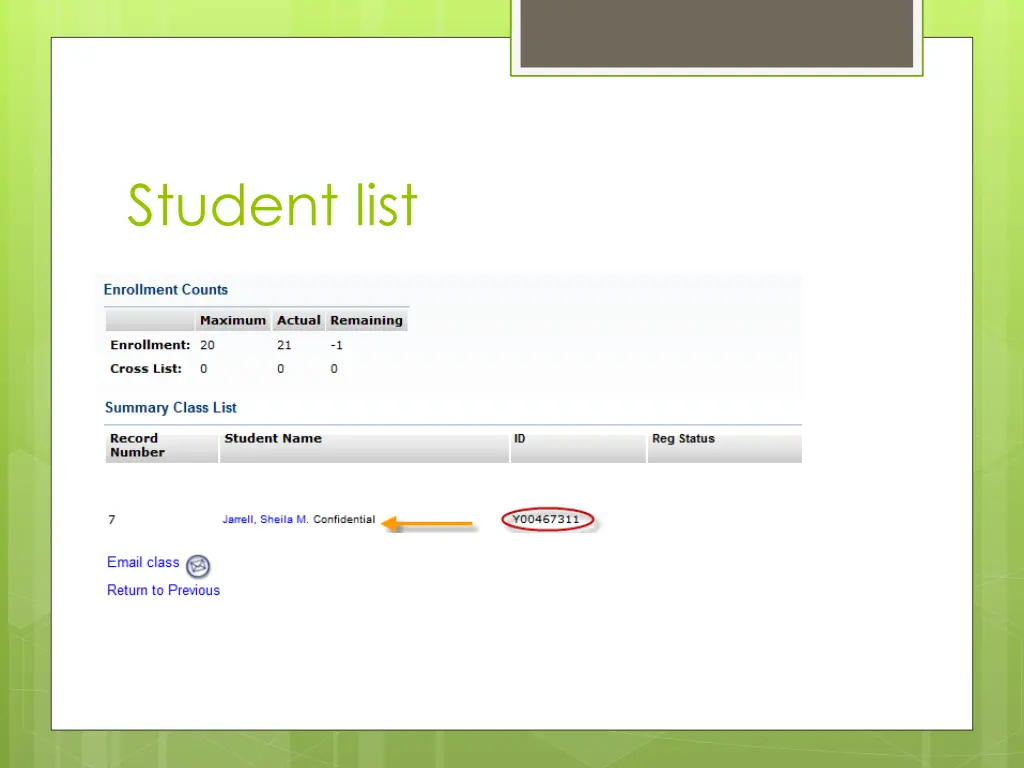
Task: Click the Summary Class List heading
Action: (x=170, y=407)
